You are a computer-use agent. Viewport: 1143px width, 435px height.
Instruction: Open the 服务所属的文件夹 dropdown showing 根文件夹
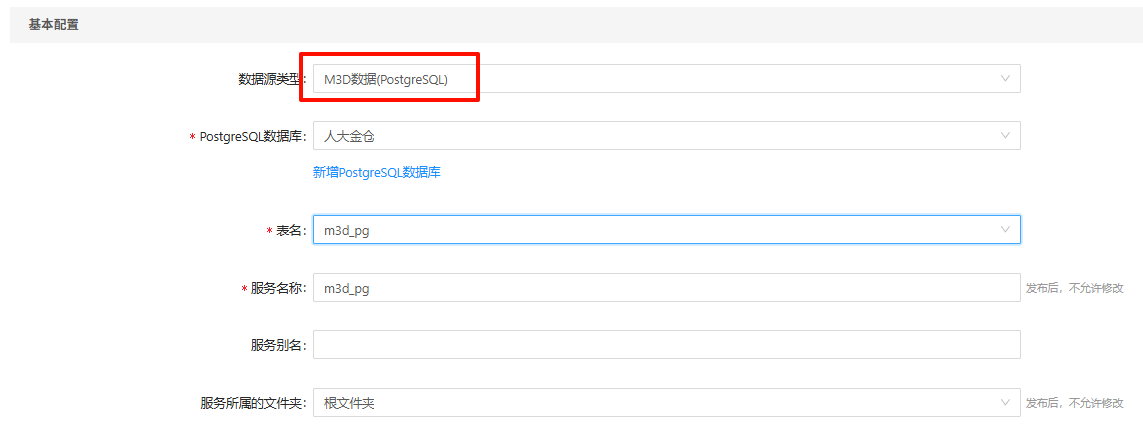660,403
